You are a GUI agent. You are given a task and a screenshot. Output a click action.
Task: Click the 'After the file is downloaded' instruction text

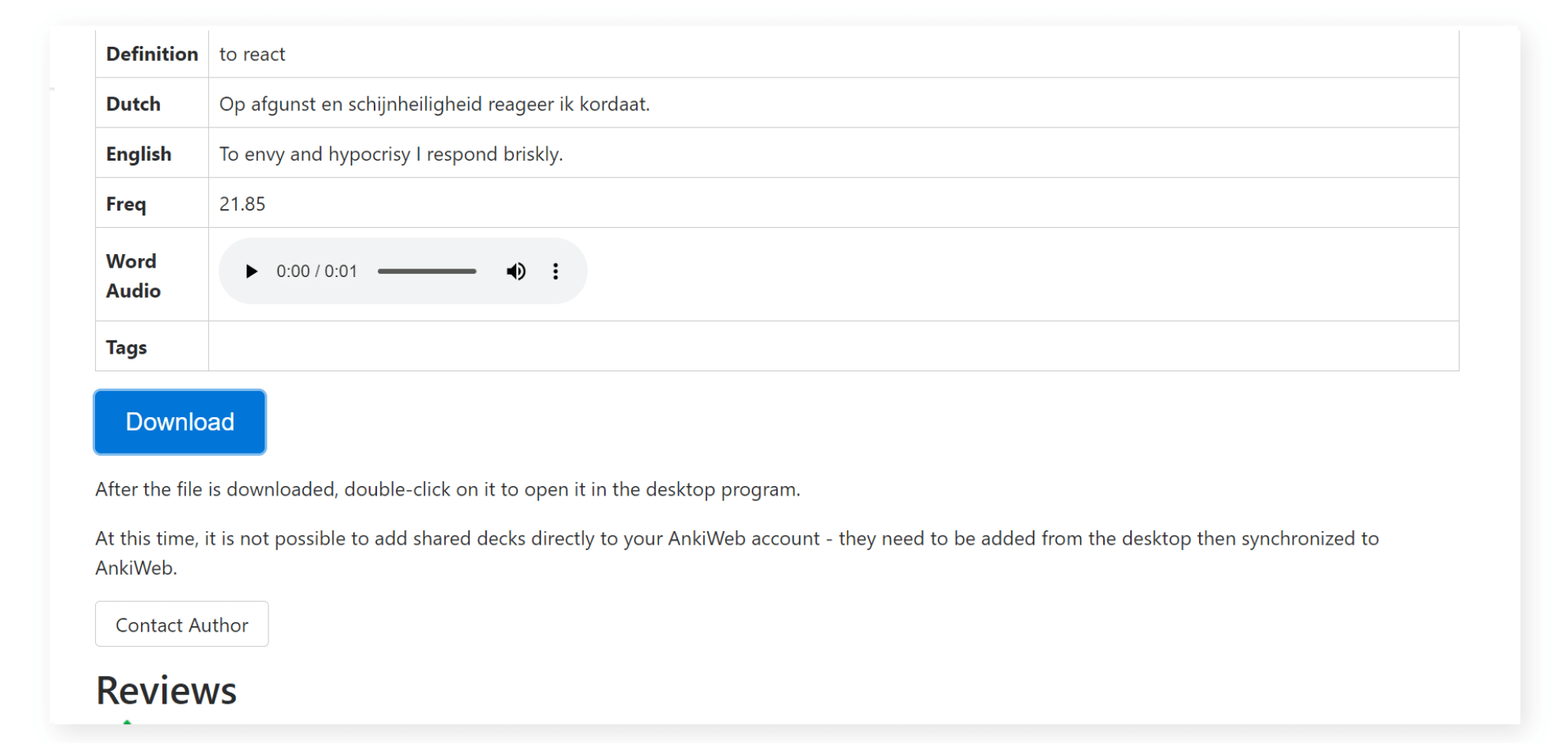click(x=447, y=489)
